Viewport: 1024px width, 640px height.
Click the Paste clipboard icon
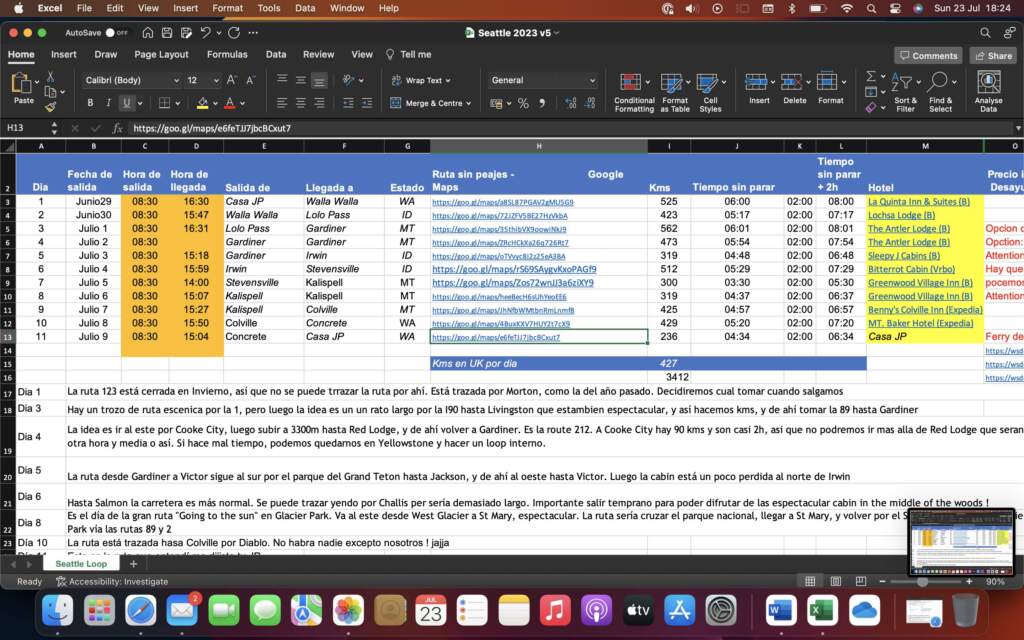pos(21,84)
